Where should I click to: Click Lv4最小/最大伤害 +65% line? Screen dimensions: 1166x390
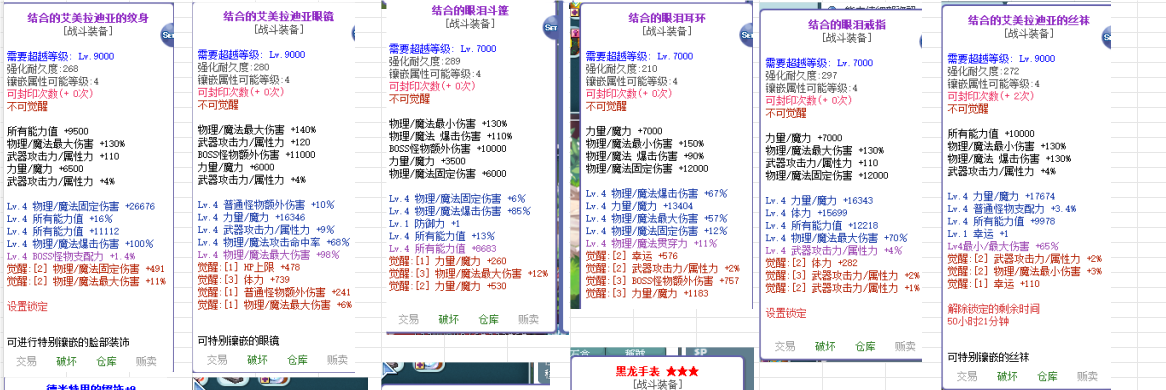click(1003, 246)
